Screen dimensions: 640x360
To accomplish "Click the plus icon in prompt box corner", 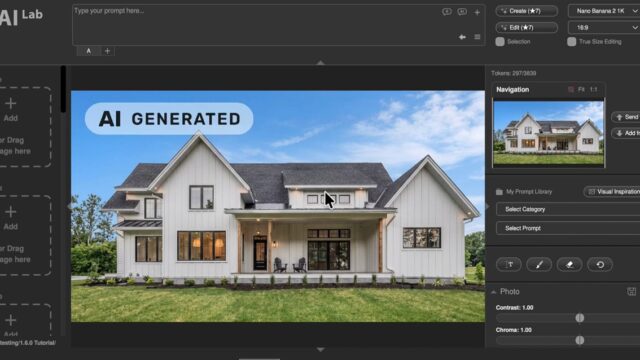I will (x=477, y=12).
